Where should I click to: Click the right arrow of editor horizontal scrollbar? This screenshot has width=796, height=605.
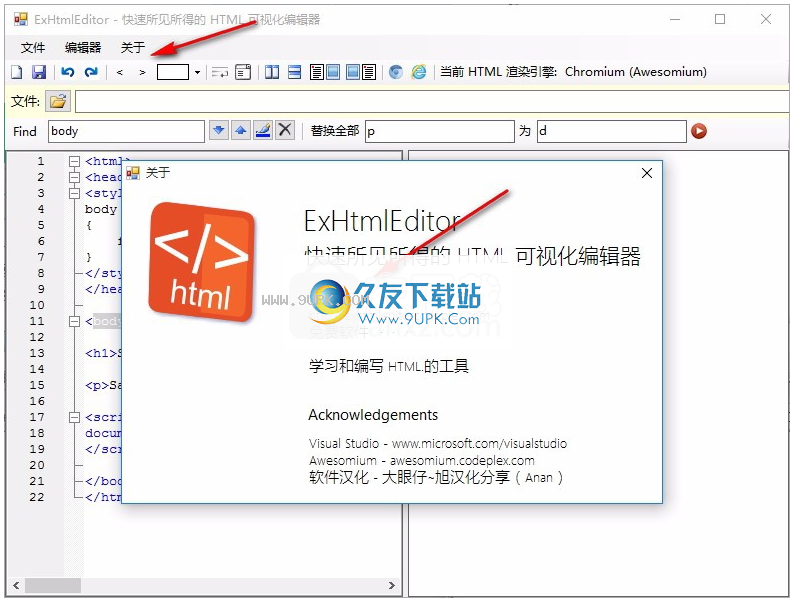391,585
